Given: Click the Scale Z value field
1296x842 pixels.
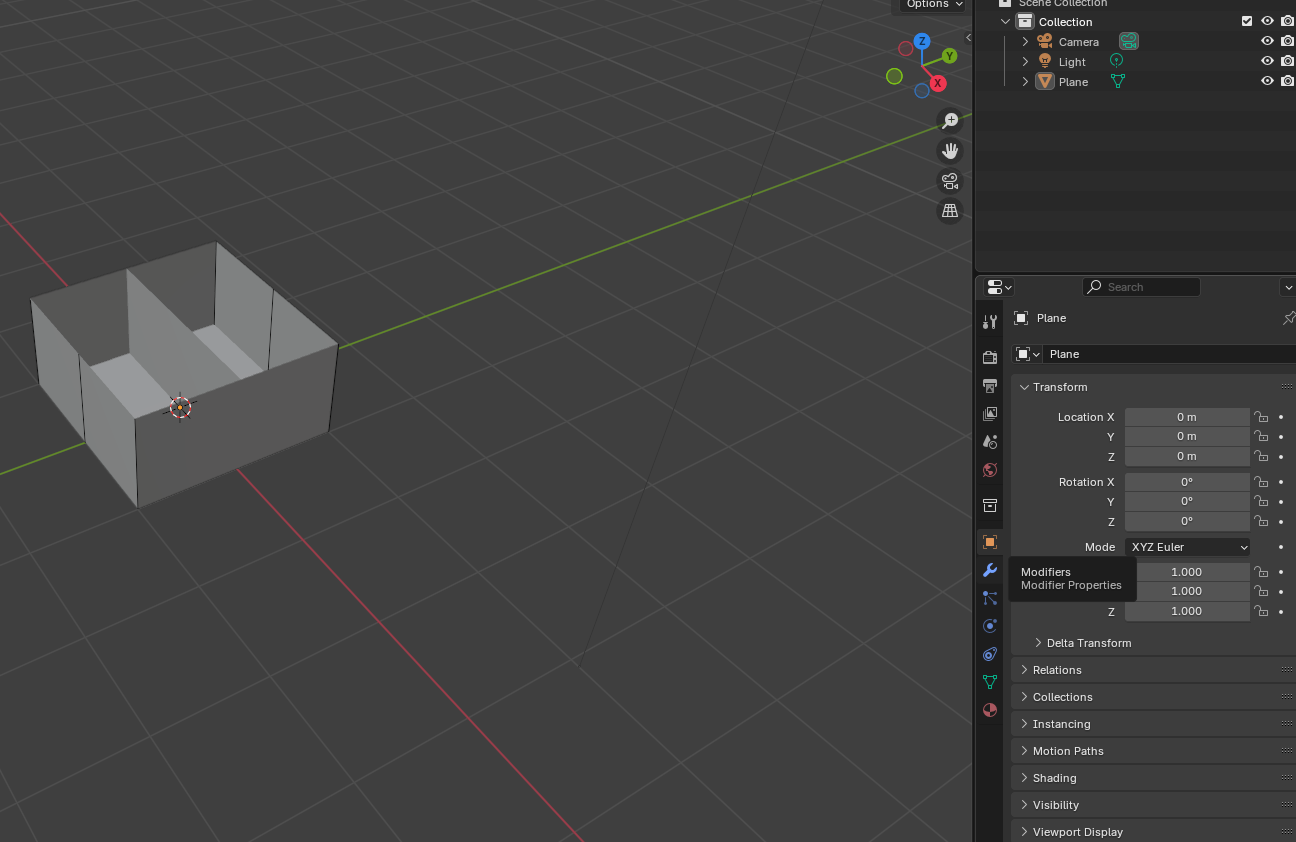Looking at the screenshot, I should 1187,611.
